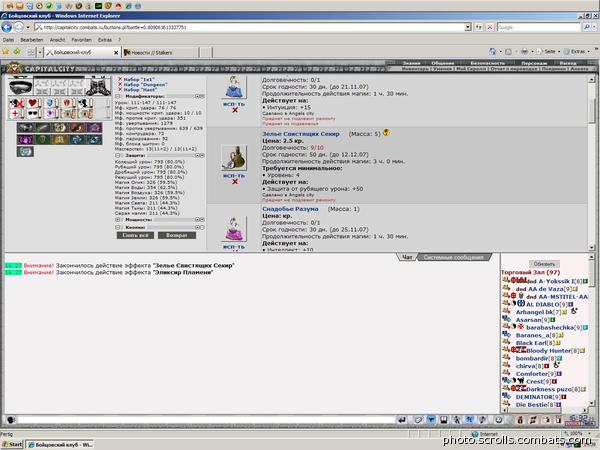Collapse the Защита section
Screen dimensions: 600x450
pyautogui.click(x=118, y=156)
